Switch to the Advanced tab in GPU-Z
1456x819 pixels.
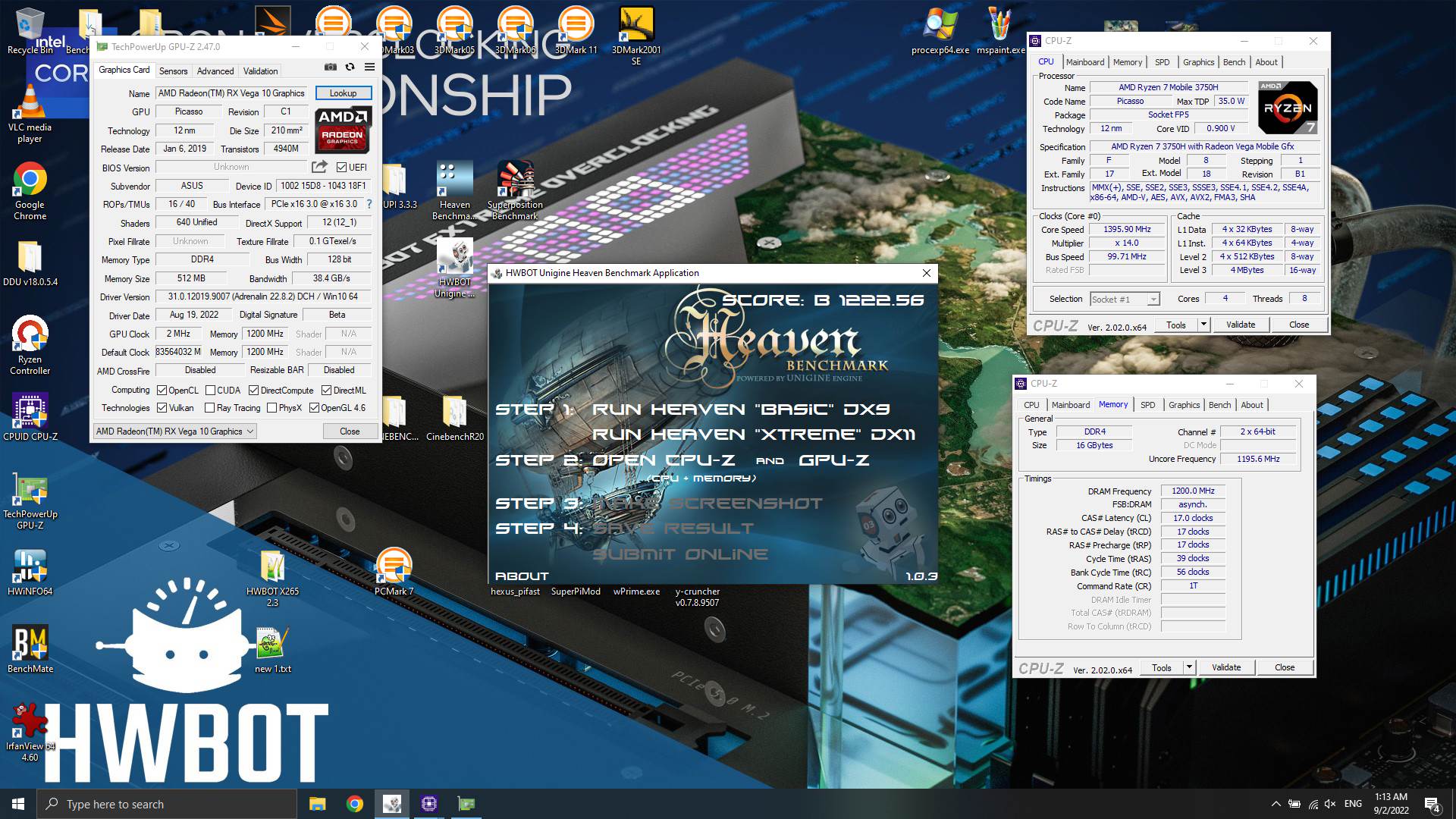coord(215,71)
